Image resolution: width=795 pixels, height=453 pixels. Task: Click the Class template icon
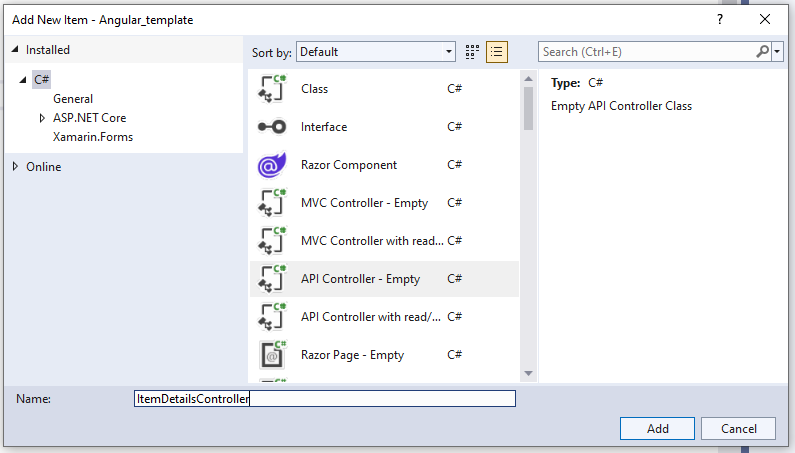pos(272,89)
